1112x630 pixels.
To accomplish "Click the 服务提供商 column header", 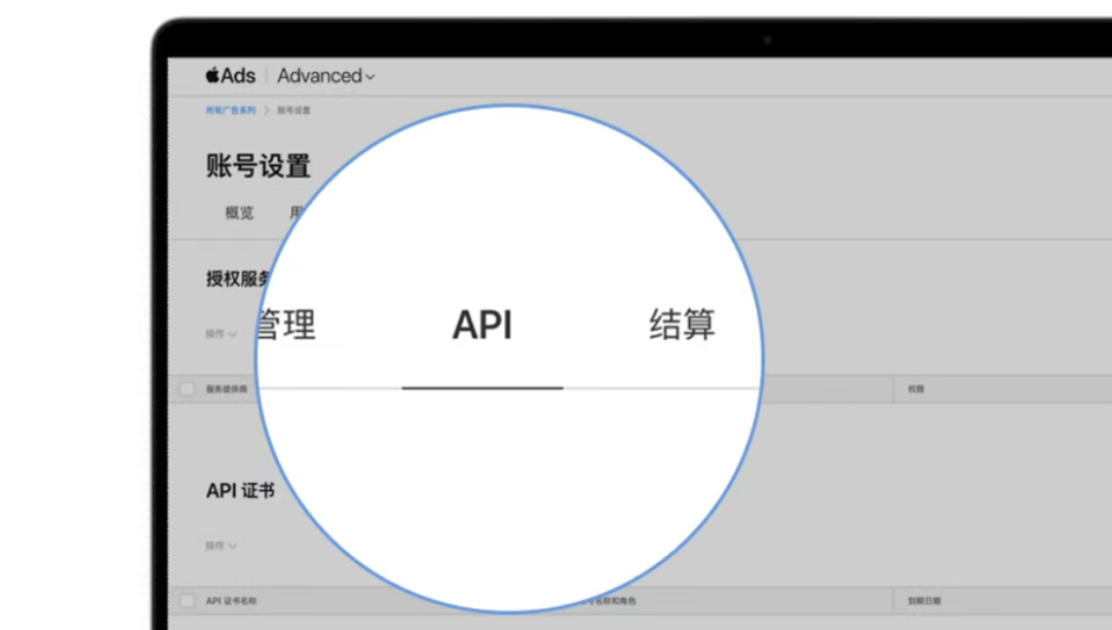I will point(227,389).
